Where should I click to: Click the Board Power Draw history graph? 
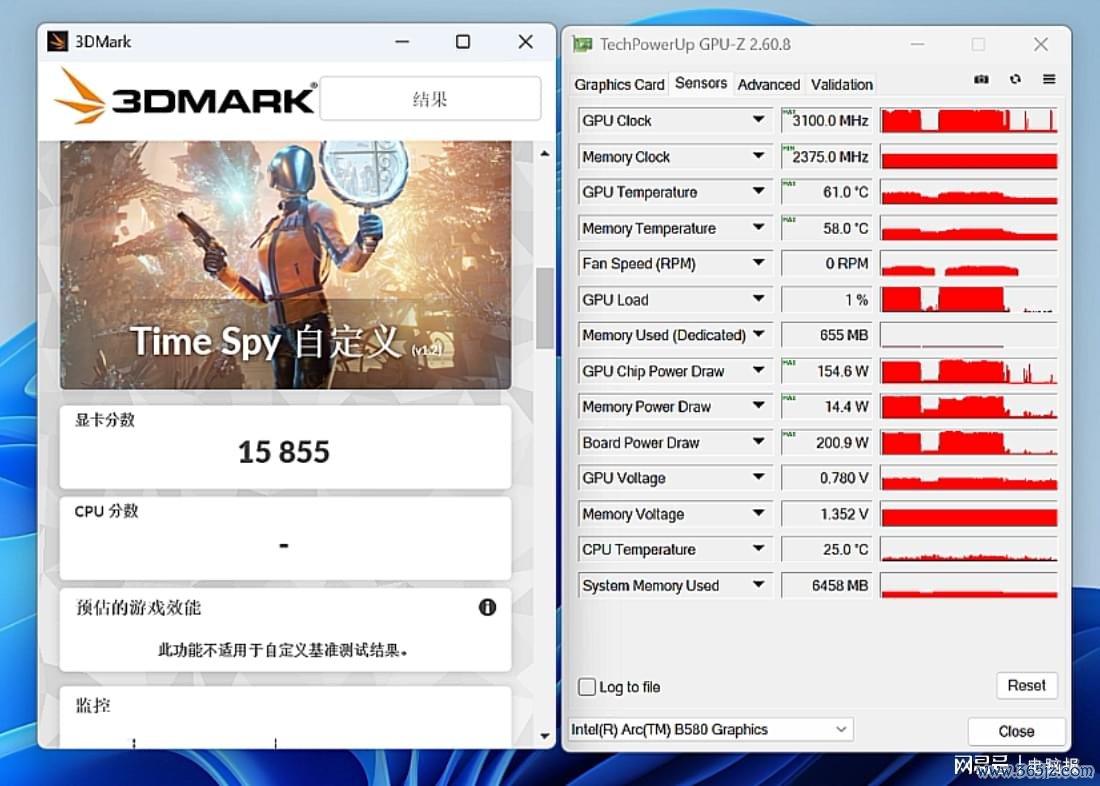(x=969, y=442)
